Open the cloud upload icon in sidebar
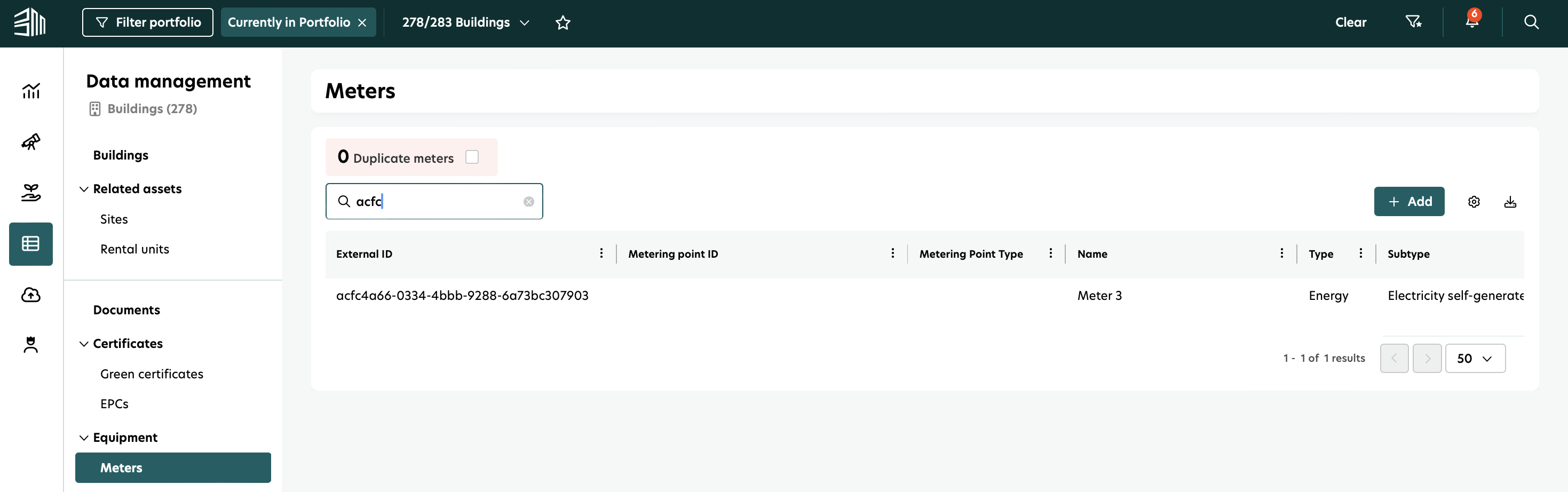1568x492 pixels. [x=30, y=295]
